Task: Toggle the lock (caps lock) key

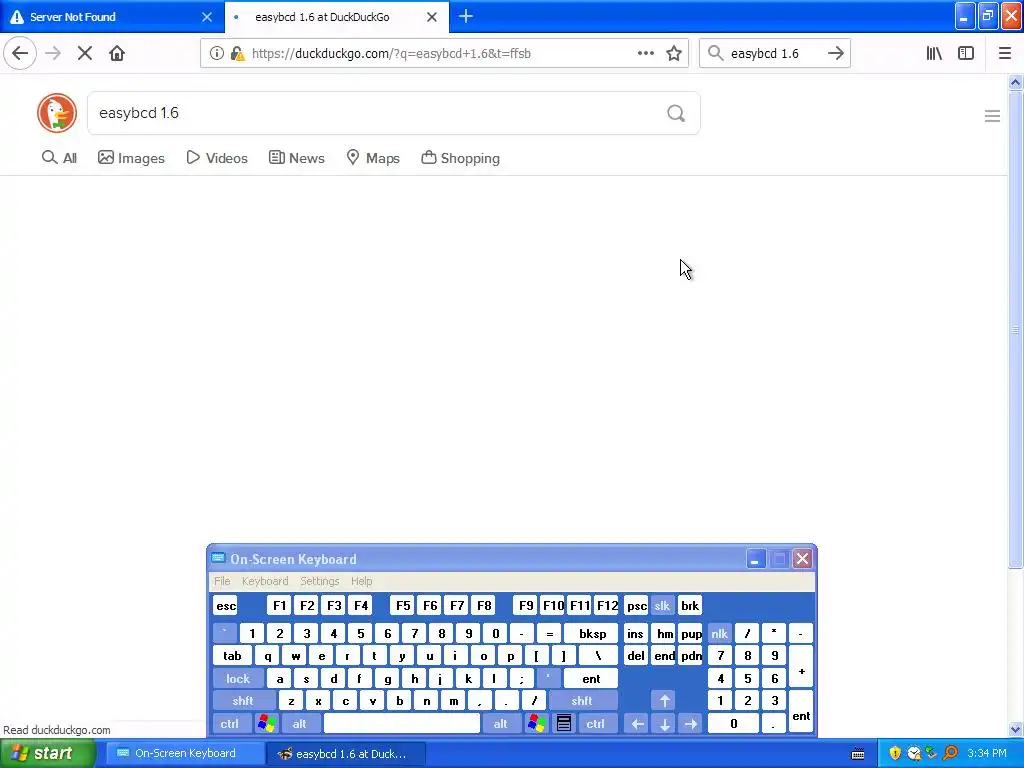Action: coord(238,679)
